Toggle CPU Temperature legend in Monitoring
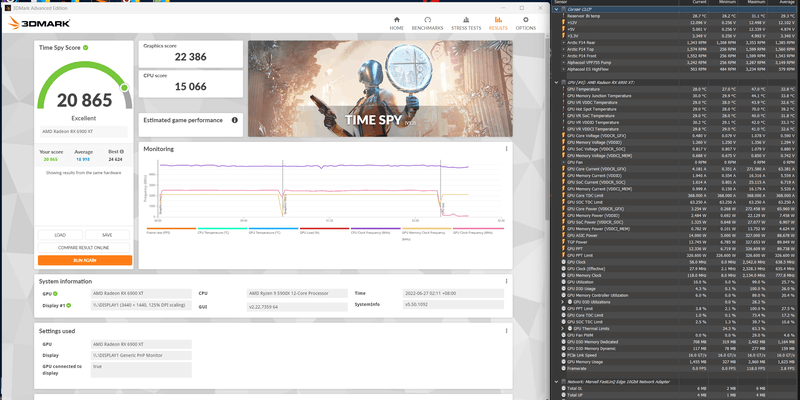 pyautogui.click(x=222, y=231)
